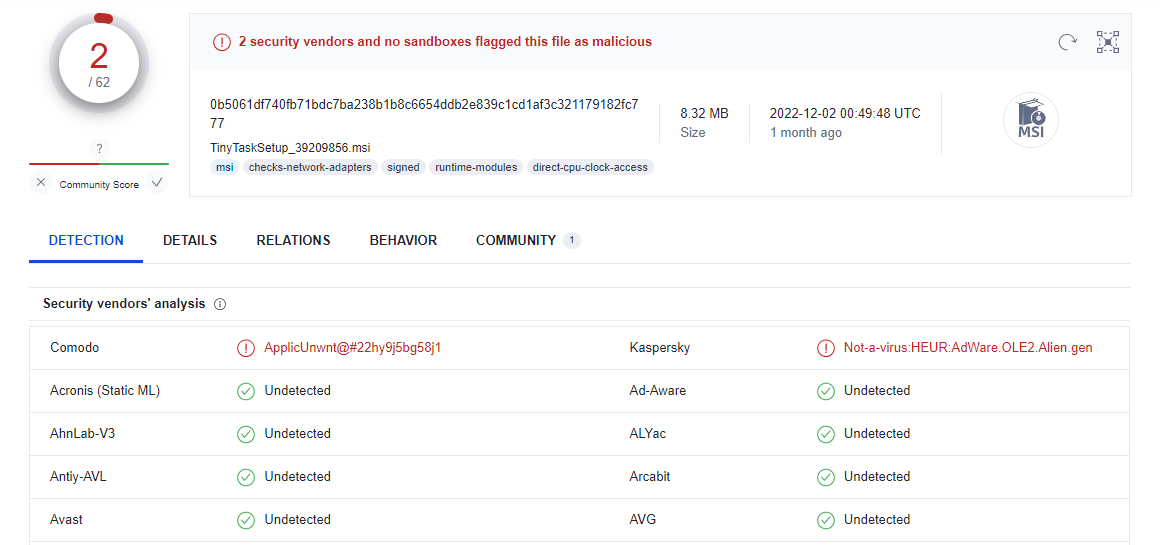
Task: Open the RELATIONS tab
Action: point(293,240)
